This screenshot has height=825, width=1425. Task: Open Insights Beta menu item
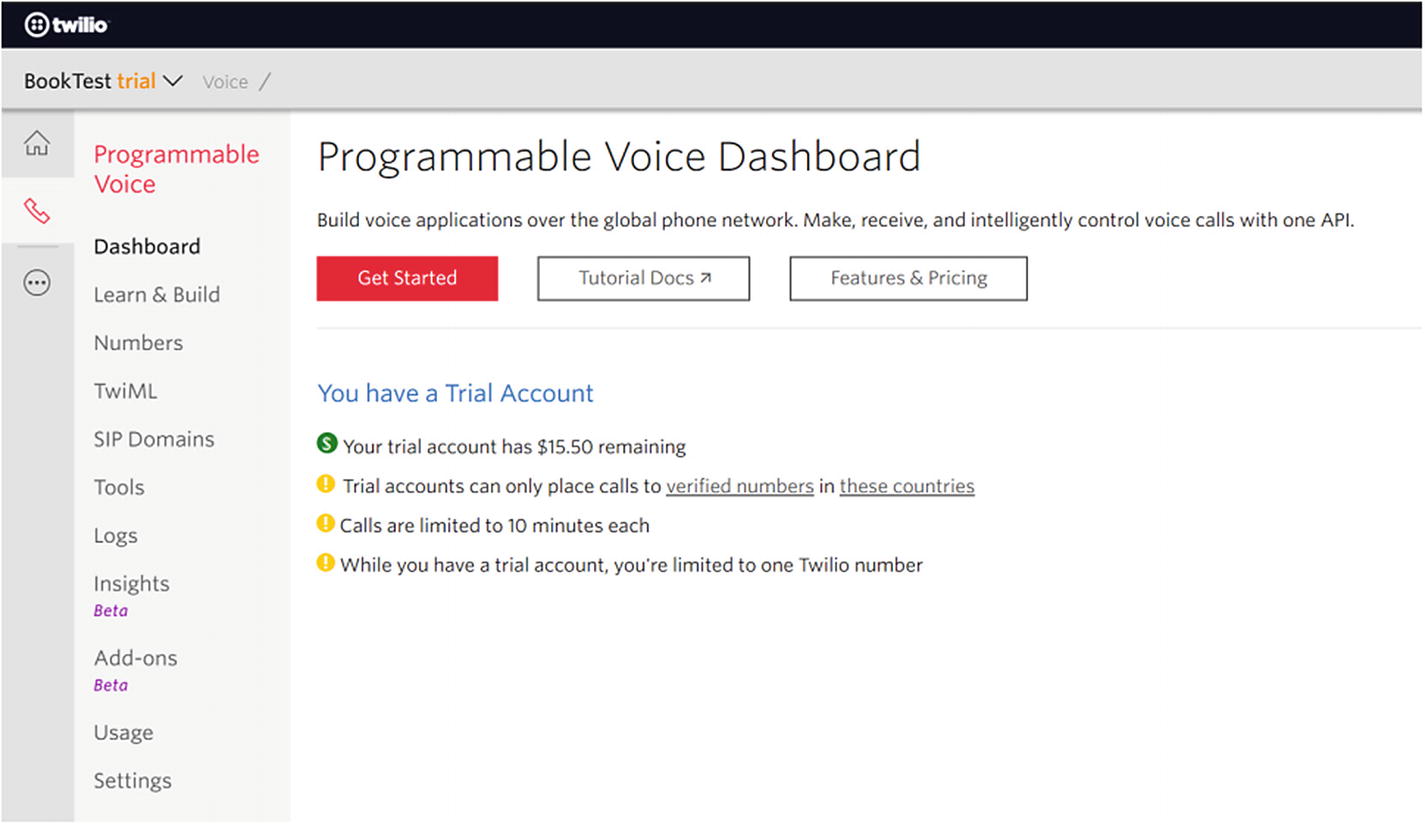coord(131,595)
